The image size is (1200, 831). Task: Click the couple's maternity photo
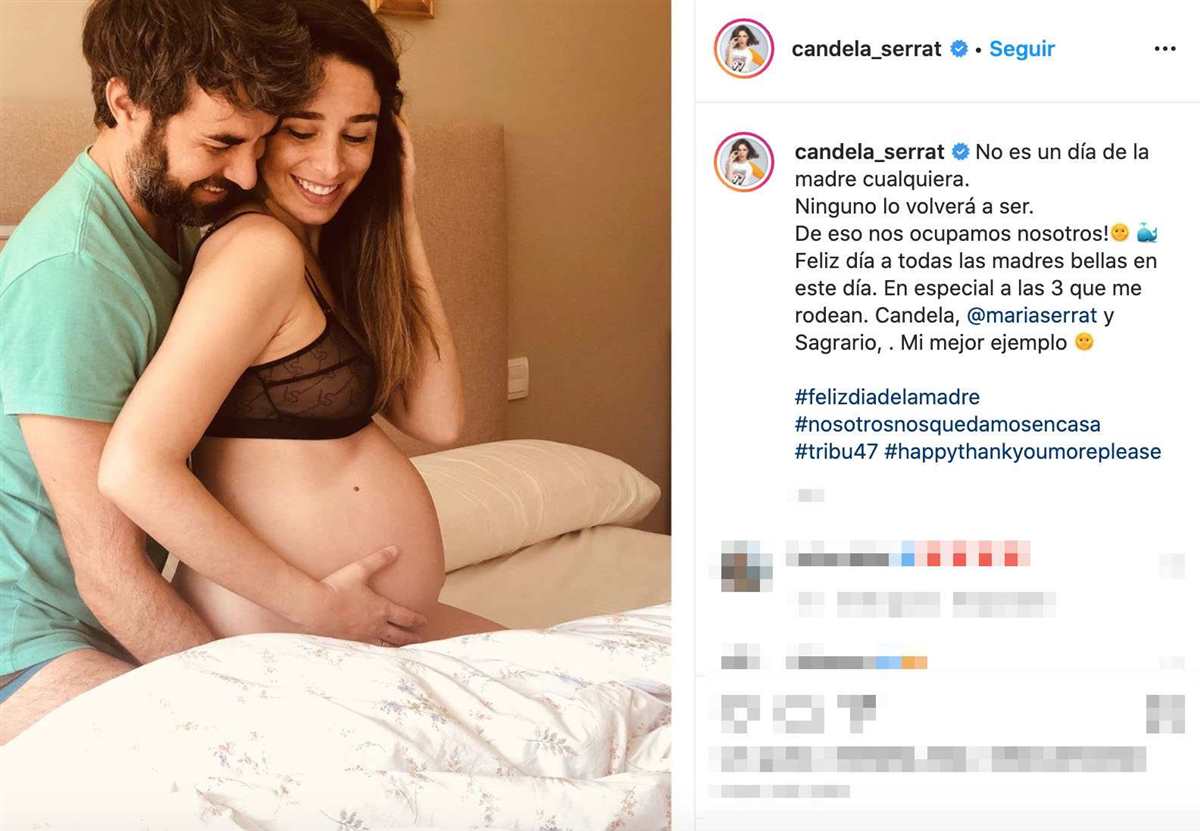pyautogui.click(x=335, y=415)
